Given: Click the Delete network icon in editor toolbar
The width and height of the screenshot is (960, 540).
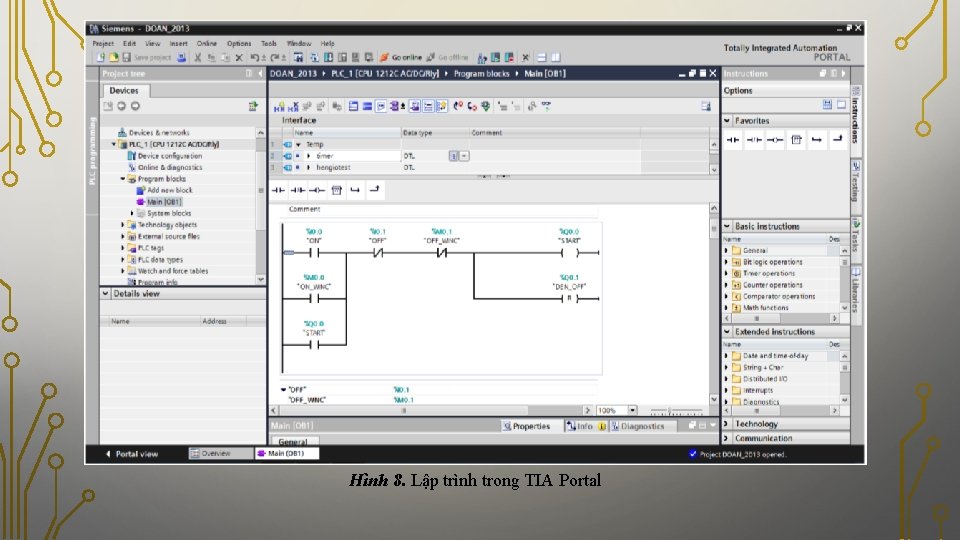Looking at the screenshot, I should tap(293, 107).
